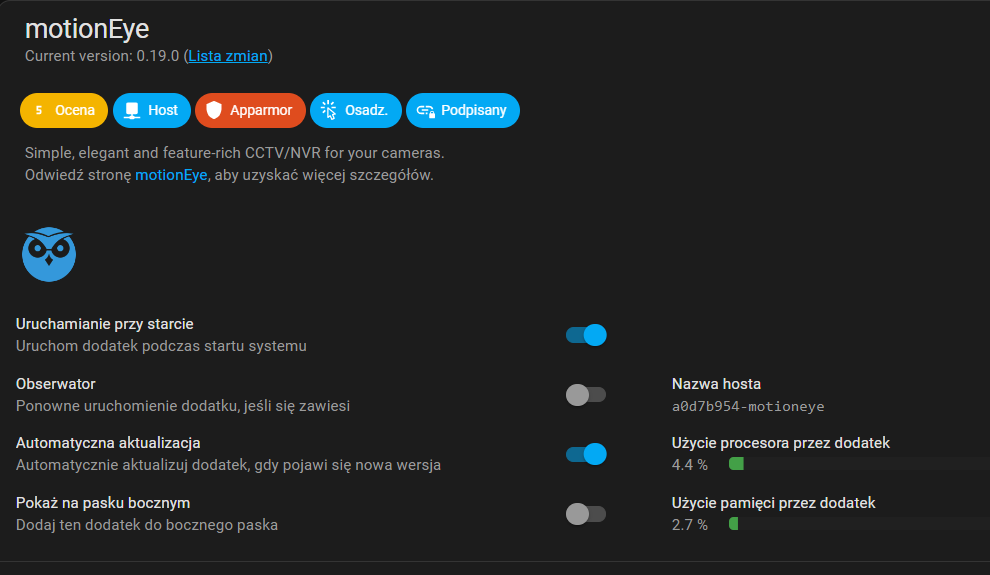Click the Apparmor shield chip
Image resolution: width=990 pixels, height=575 pixels.
(250, 110)
